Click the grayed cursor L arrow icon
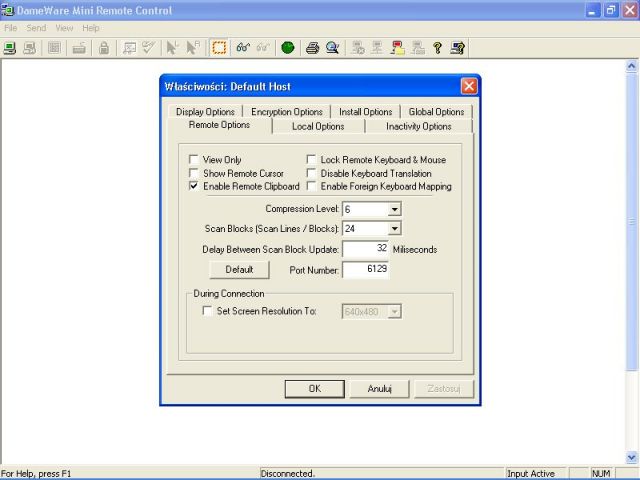The width and height of the screenshot is (640, 480). tap(173, 48)
